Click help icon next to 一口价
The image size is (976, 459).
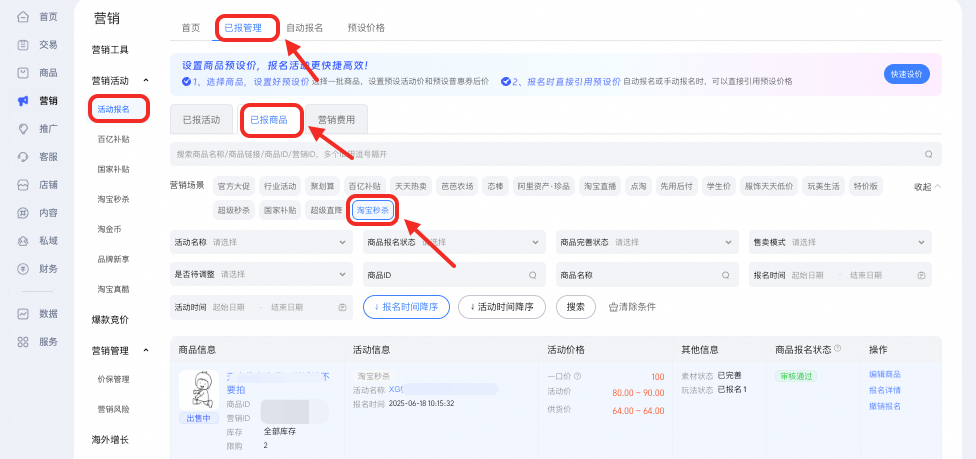tap(577, 376)
